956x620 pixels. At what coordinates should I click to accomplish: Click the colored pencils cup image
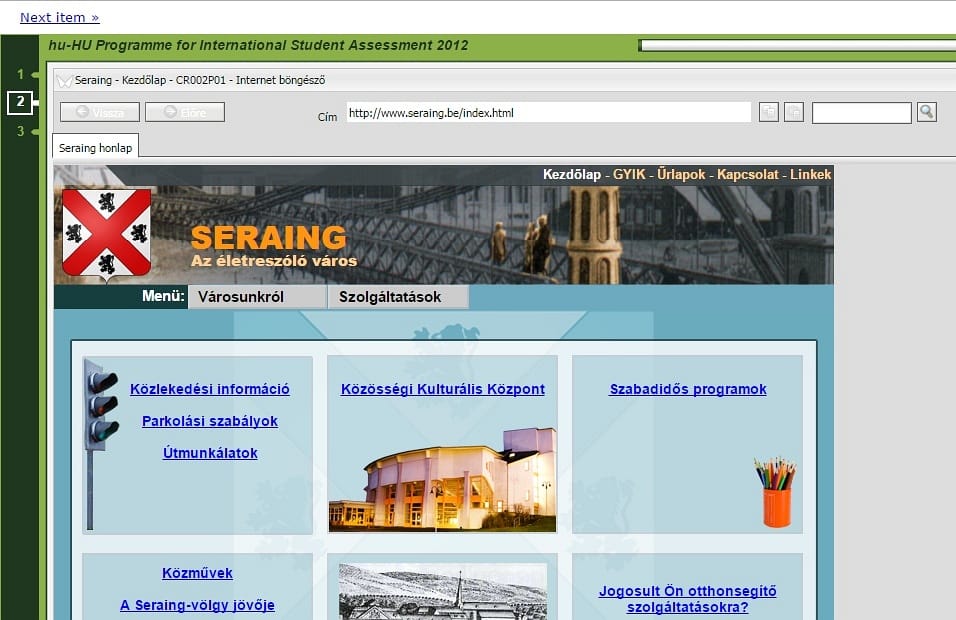pos(776,493)
